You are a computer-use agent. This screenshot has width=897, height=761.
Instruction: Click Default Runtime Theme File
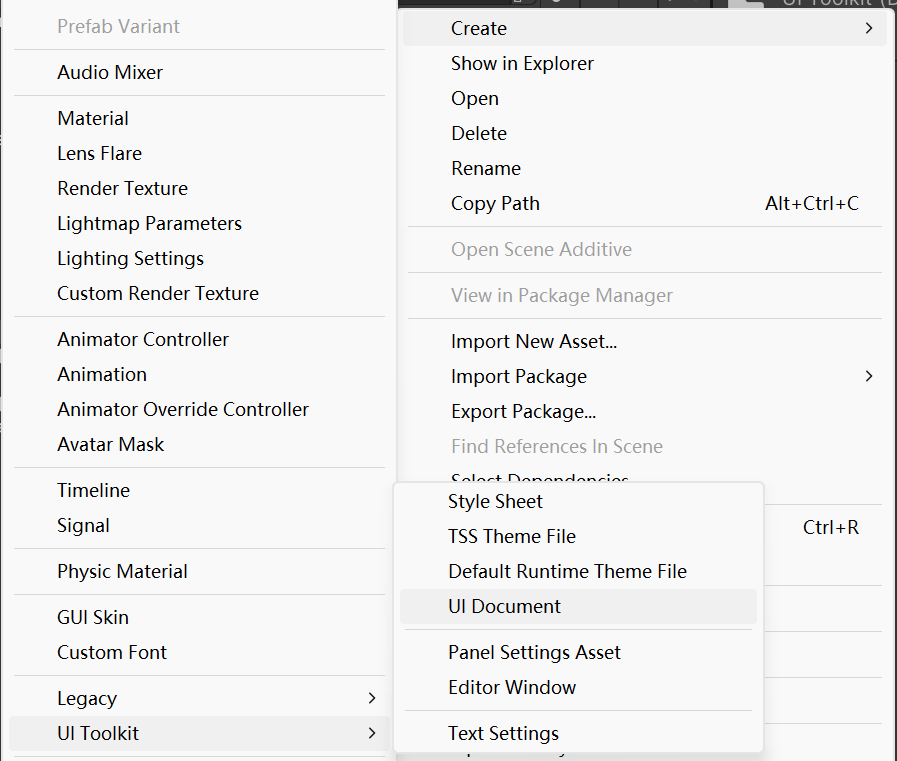567,571
